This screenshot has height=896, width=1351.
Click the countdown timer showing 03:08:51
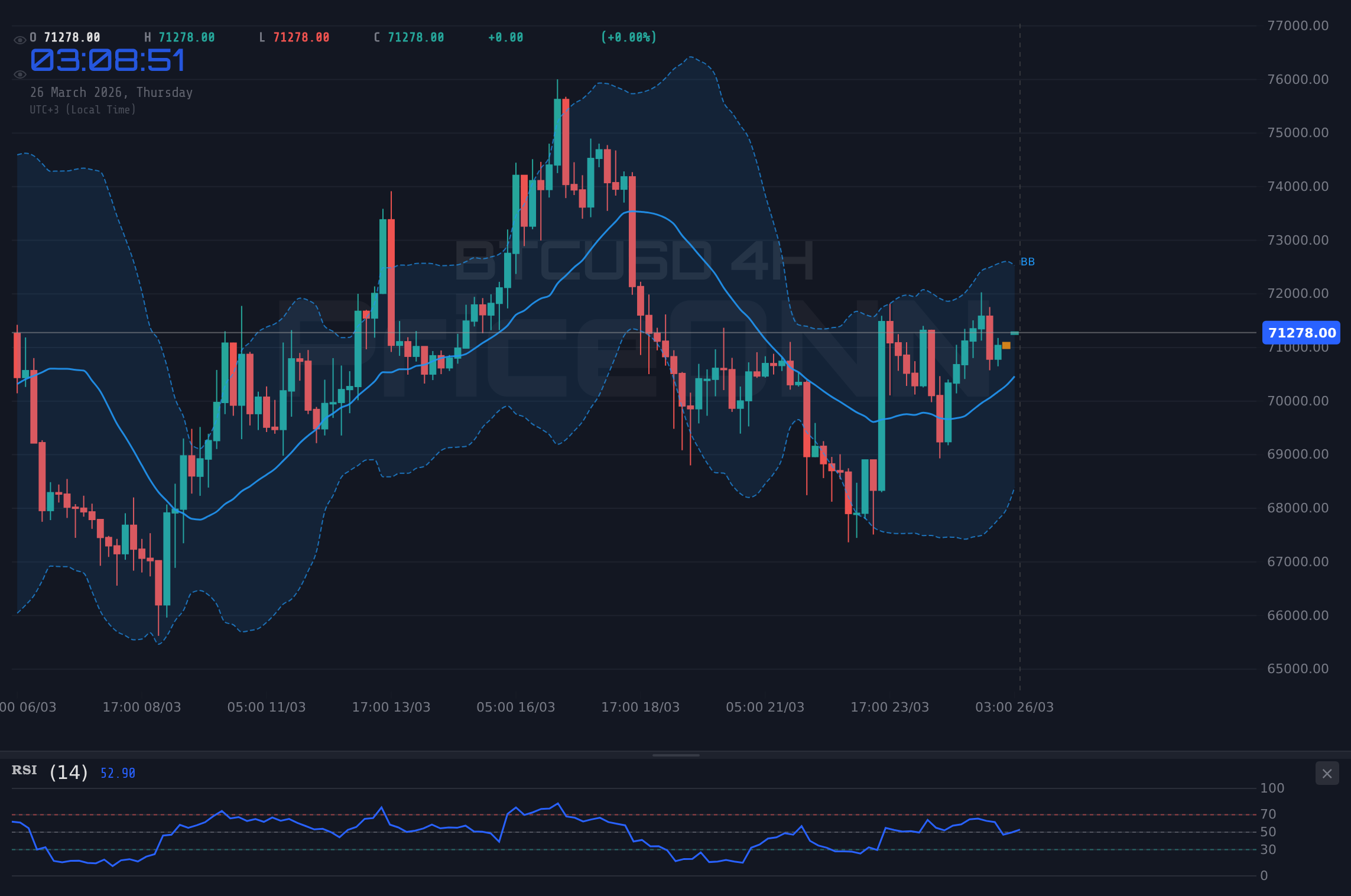tap(108, 60)
